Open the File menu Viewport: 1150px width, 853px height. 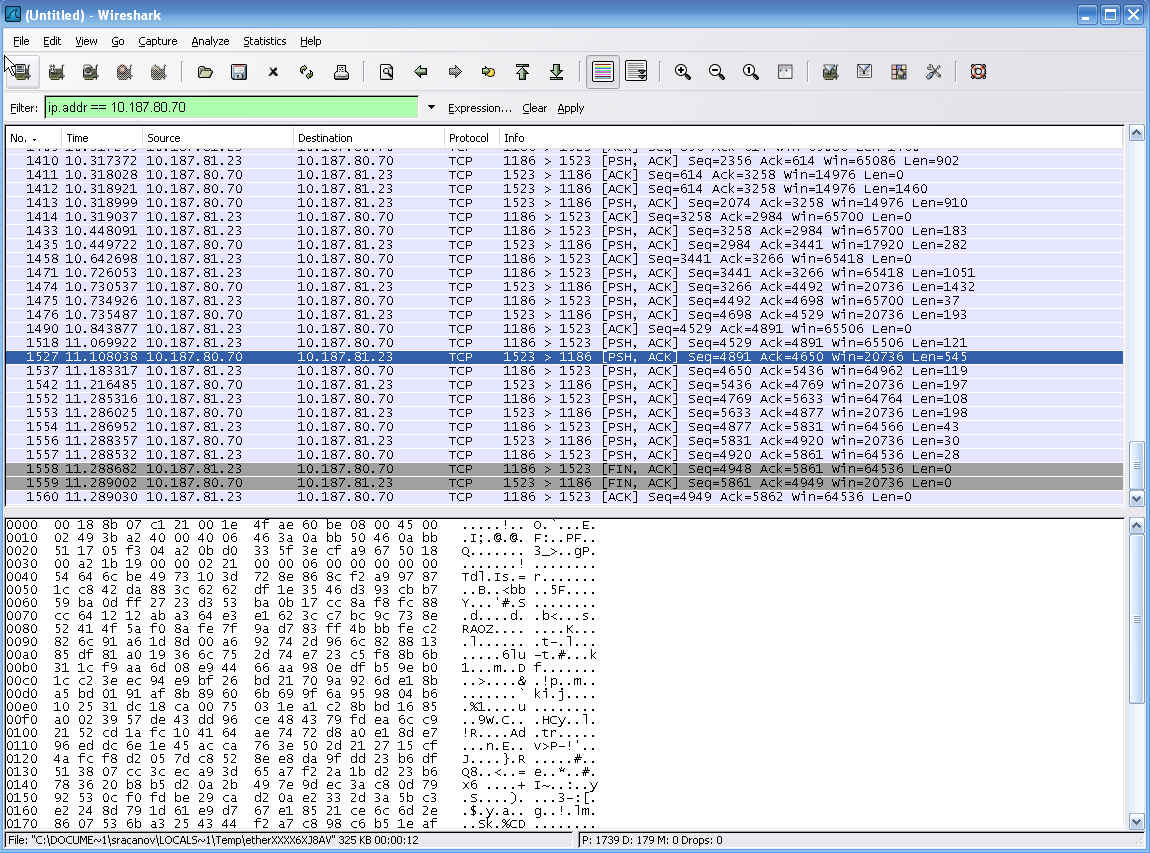[21, 41]
